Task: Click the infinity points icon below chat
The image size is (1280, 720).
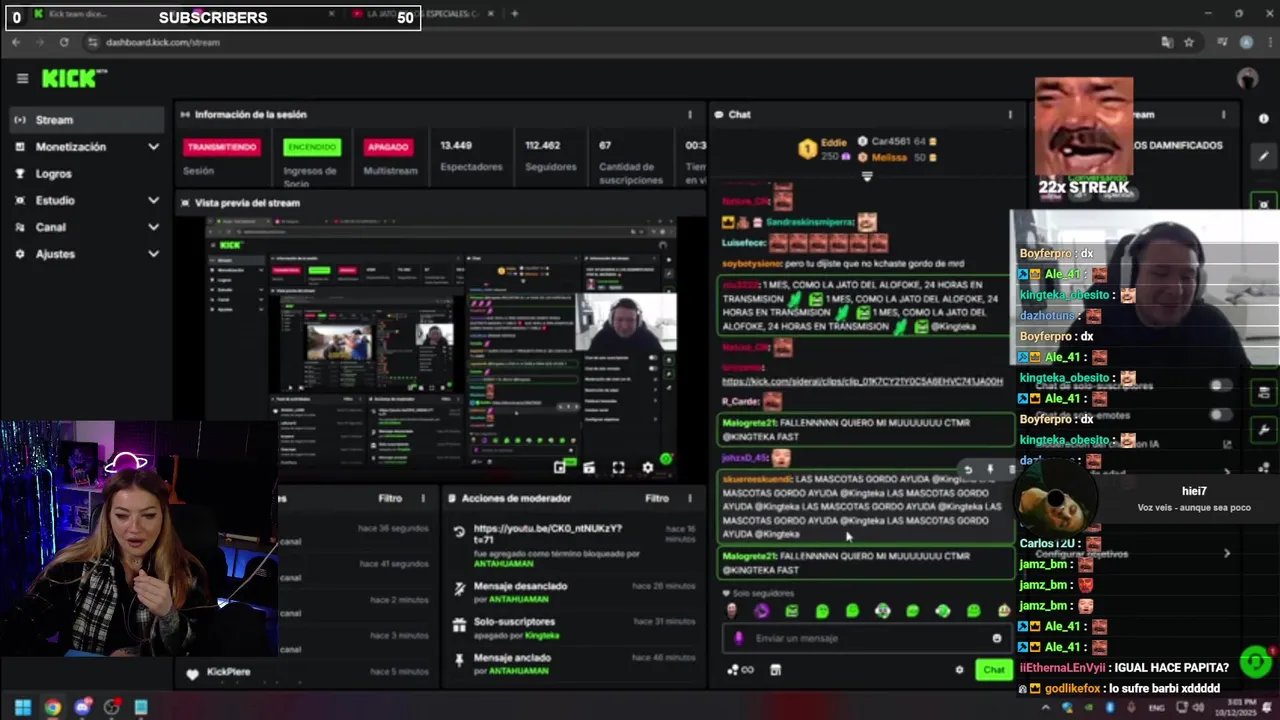Action: tap(741, 670)
